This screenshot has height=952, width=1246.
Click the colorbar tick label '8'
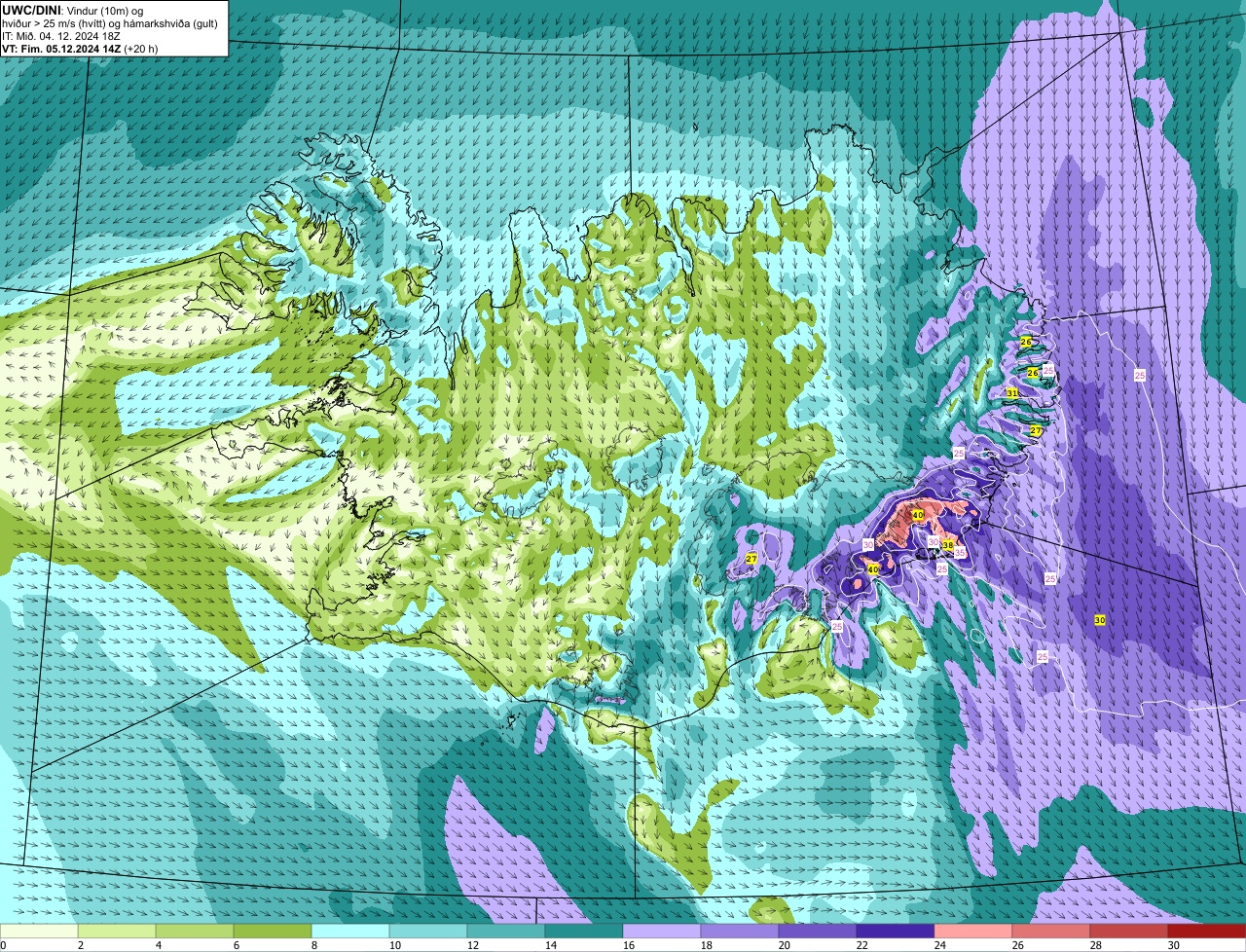314,945
